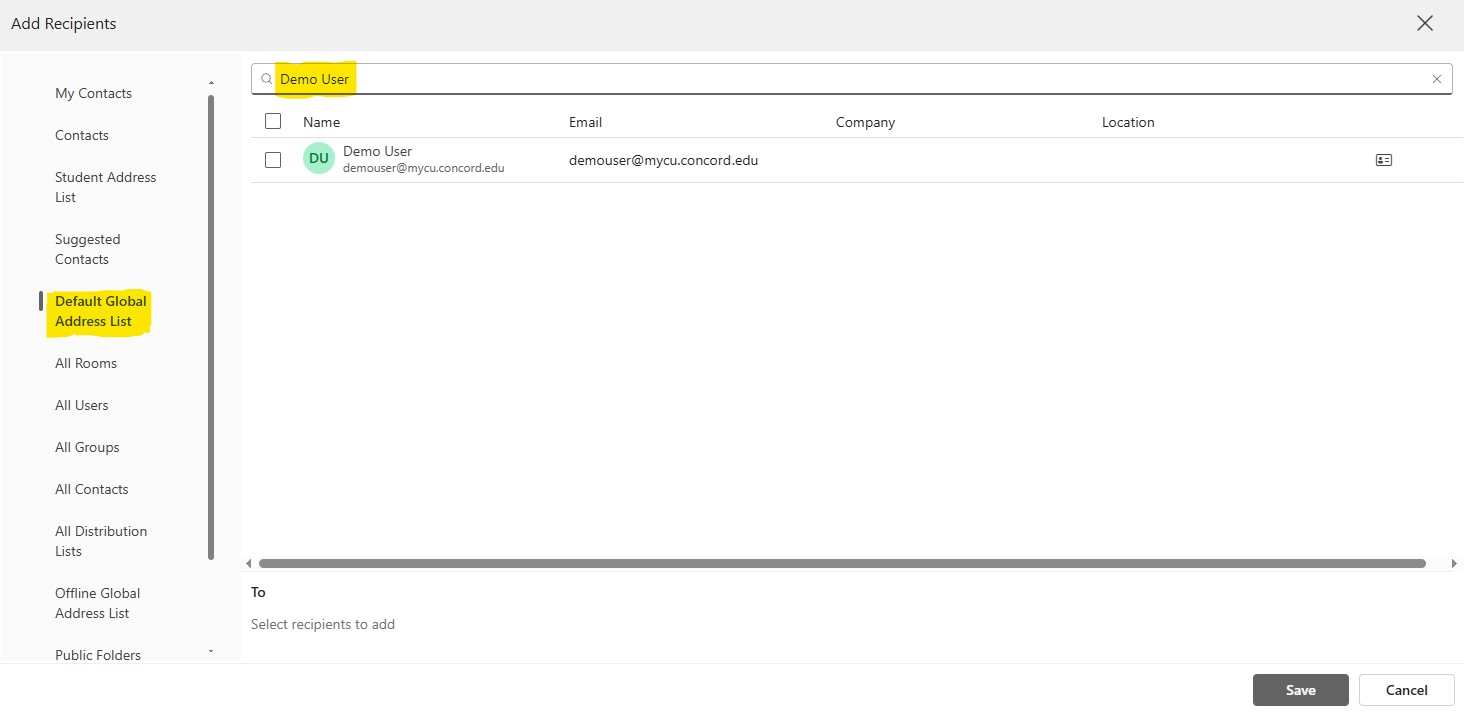Click the horizontal scrollbar left arrow

tap(249, 564)
